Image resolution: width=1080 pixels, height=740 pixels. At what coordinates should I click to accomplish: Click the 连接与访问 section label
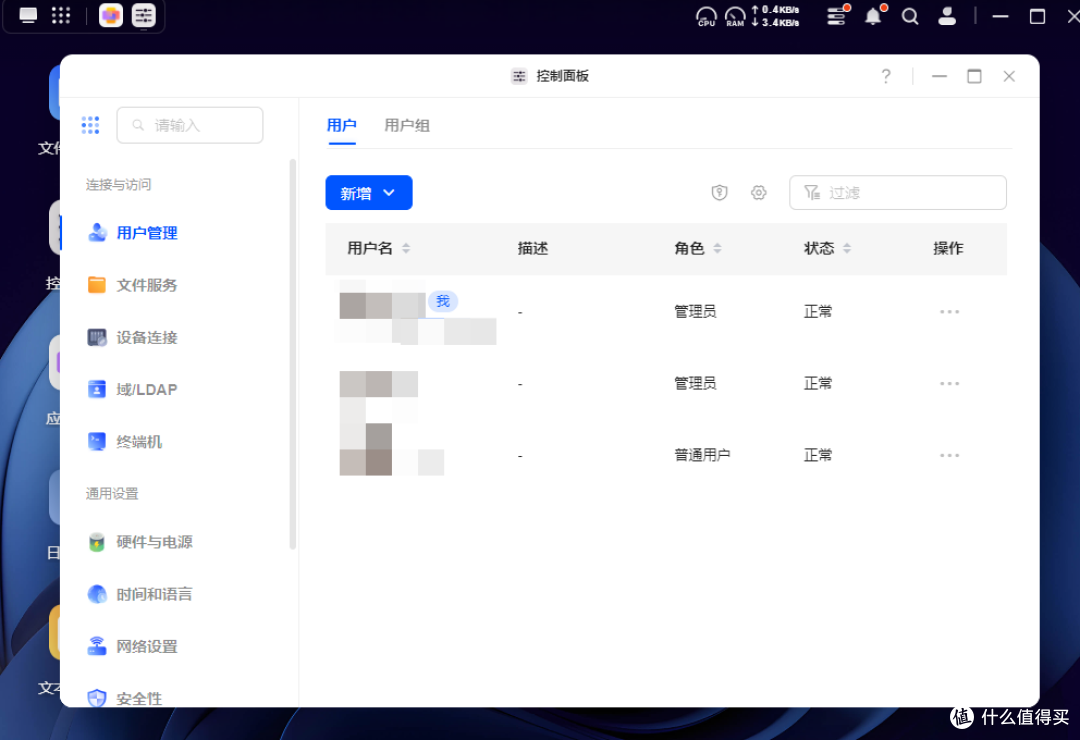pyautogui.click(x=118, y=184)
